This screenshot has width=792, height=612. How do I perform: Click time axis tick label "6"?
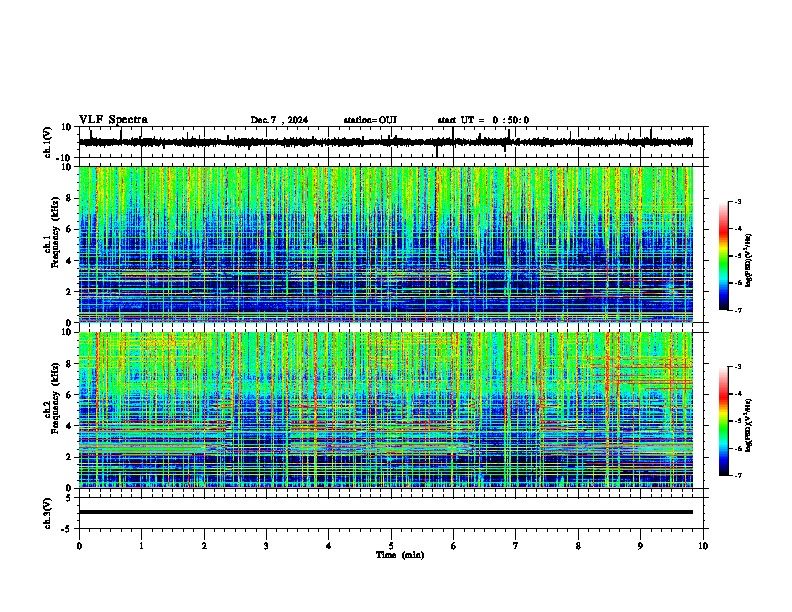point(454,546)
